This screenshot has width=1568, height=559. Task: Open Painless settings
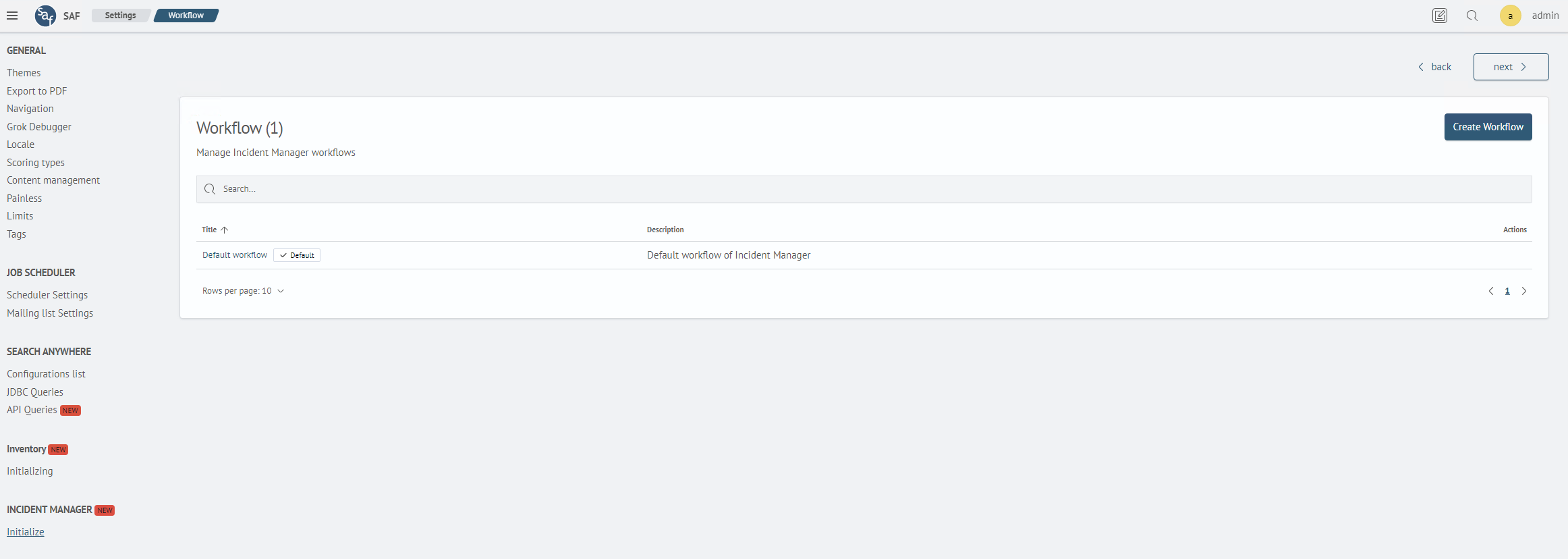pos(24,198)
